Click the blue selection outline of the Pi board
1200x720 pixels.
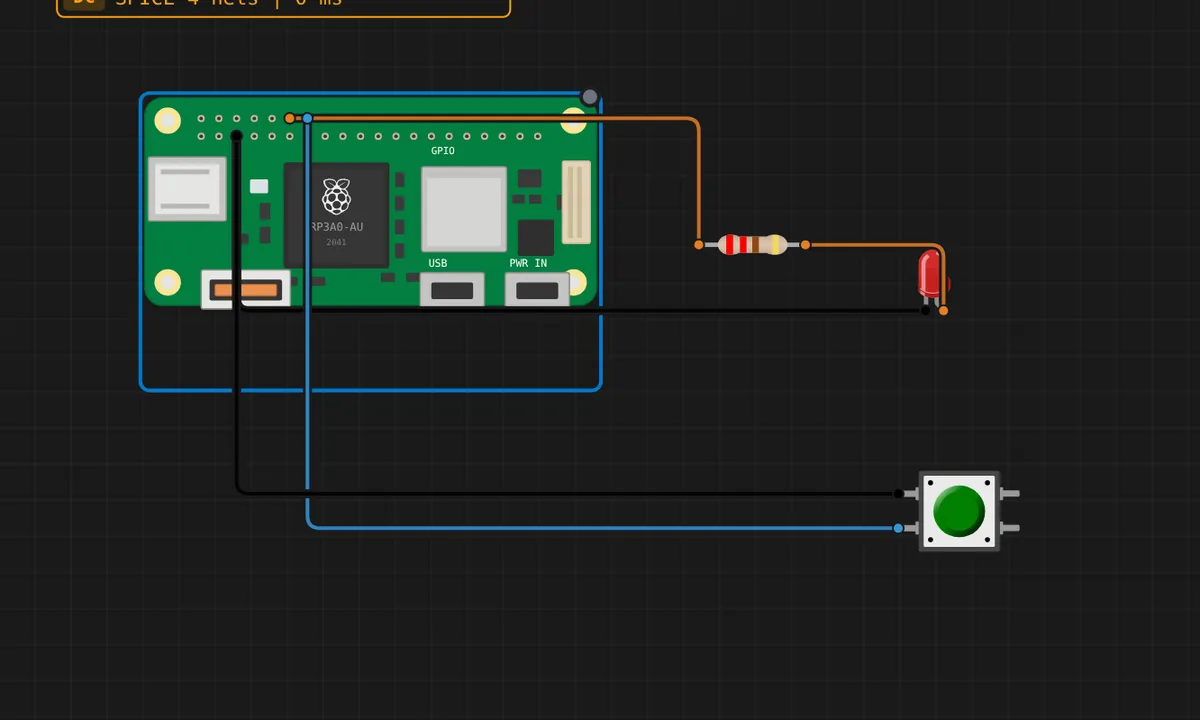(370, 389)
